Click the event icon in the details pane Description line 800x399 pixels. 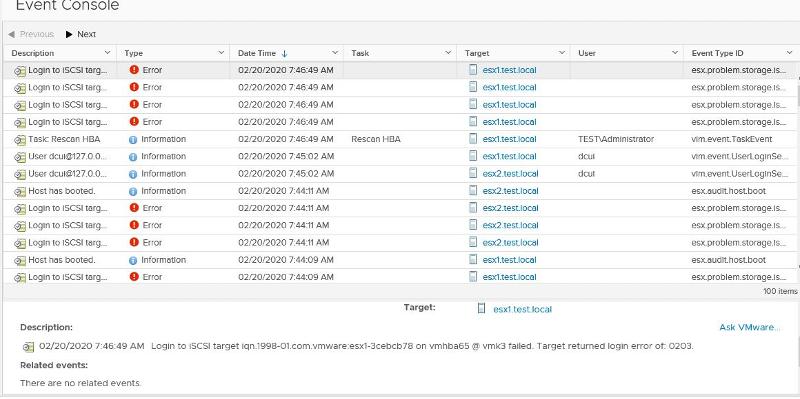pyautogui.click(x=28, y=347)
